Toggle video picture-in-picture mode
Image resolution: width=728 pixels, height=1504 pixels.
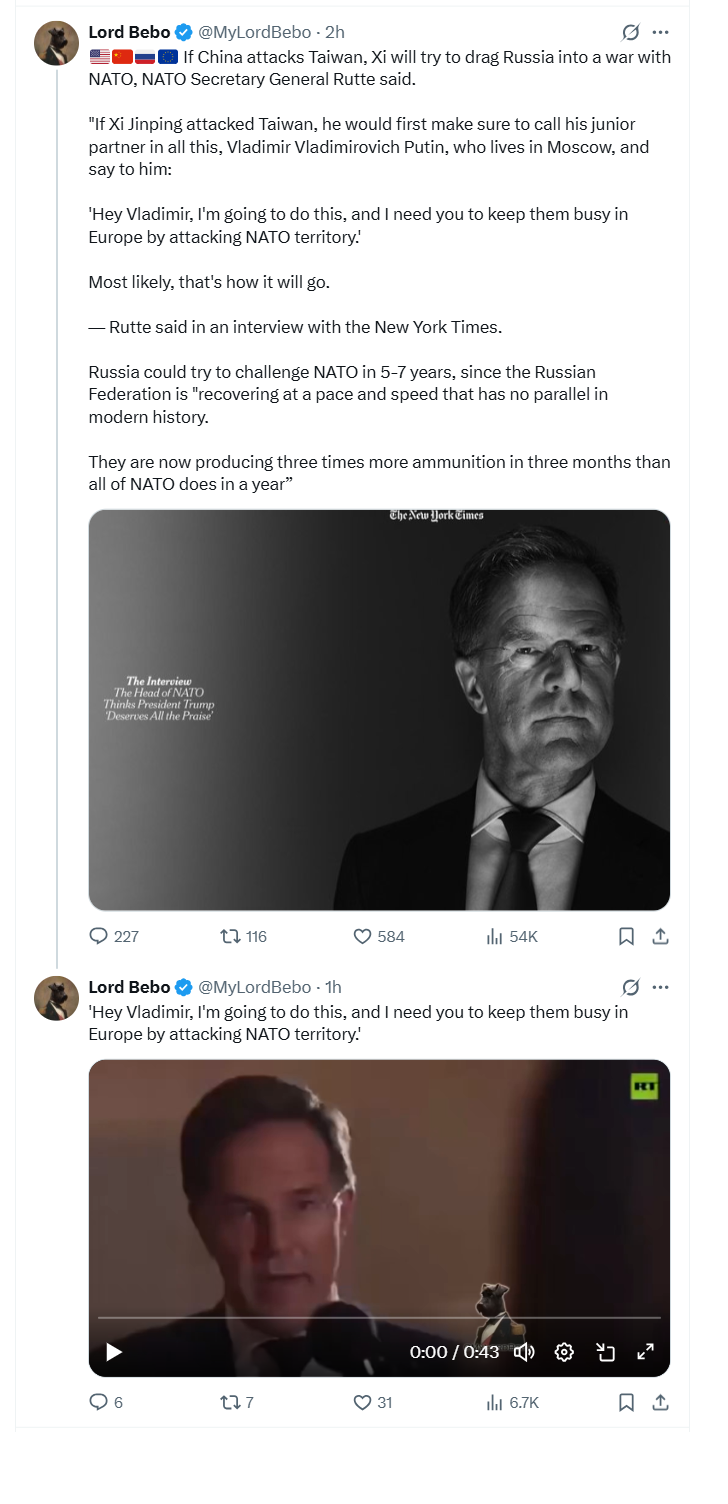(605, 1352)
